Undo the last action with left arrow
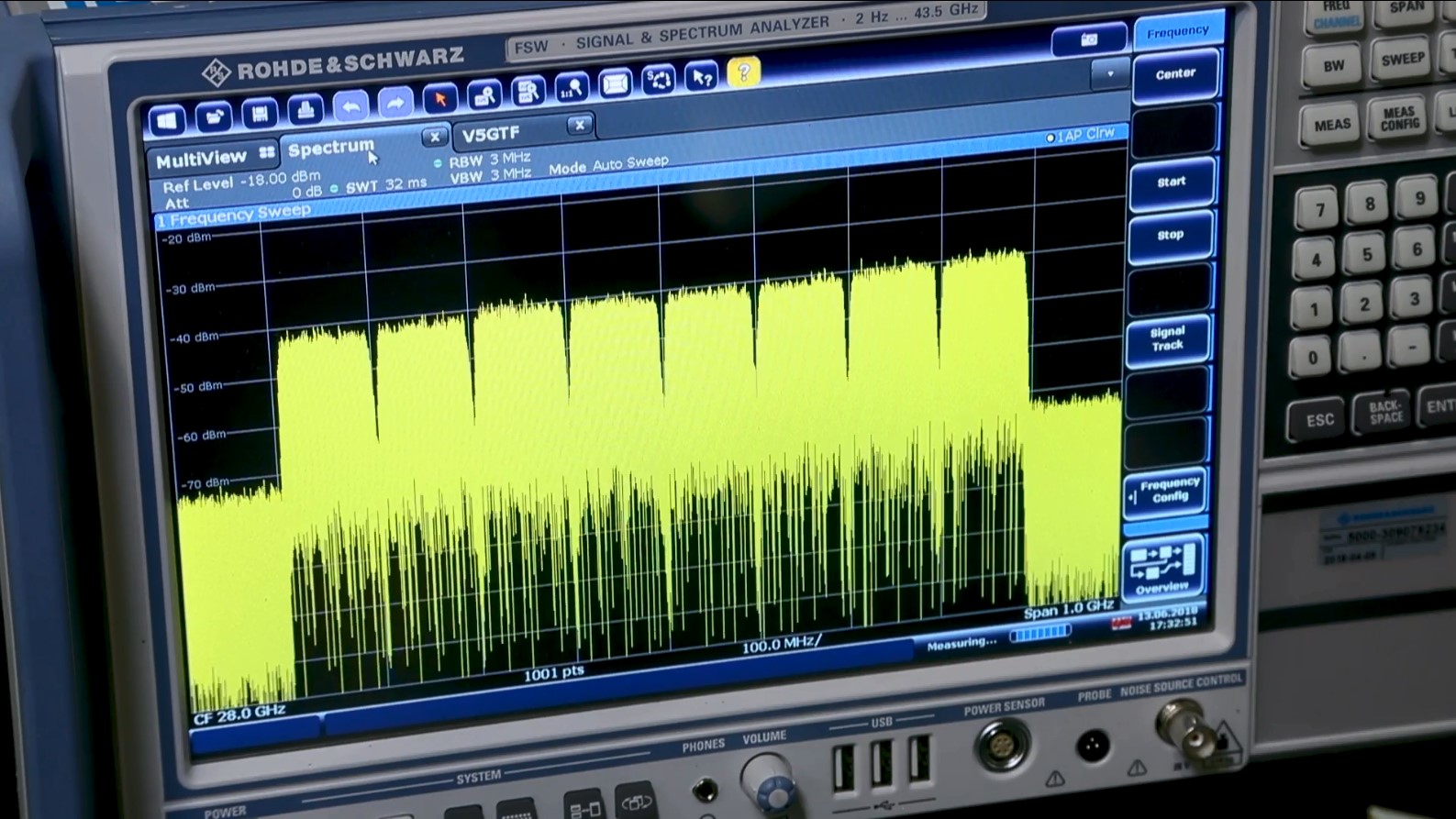The width and height of the screenshot is (1456, 819). point(350,106)
